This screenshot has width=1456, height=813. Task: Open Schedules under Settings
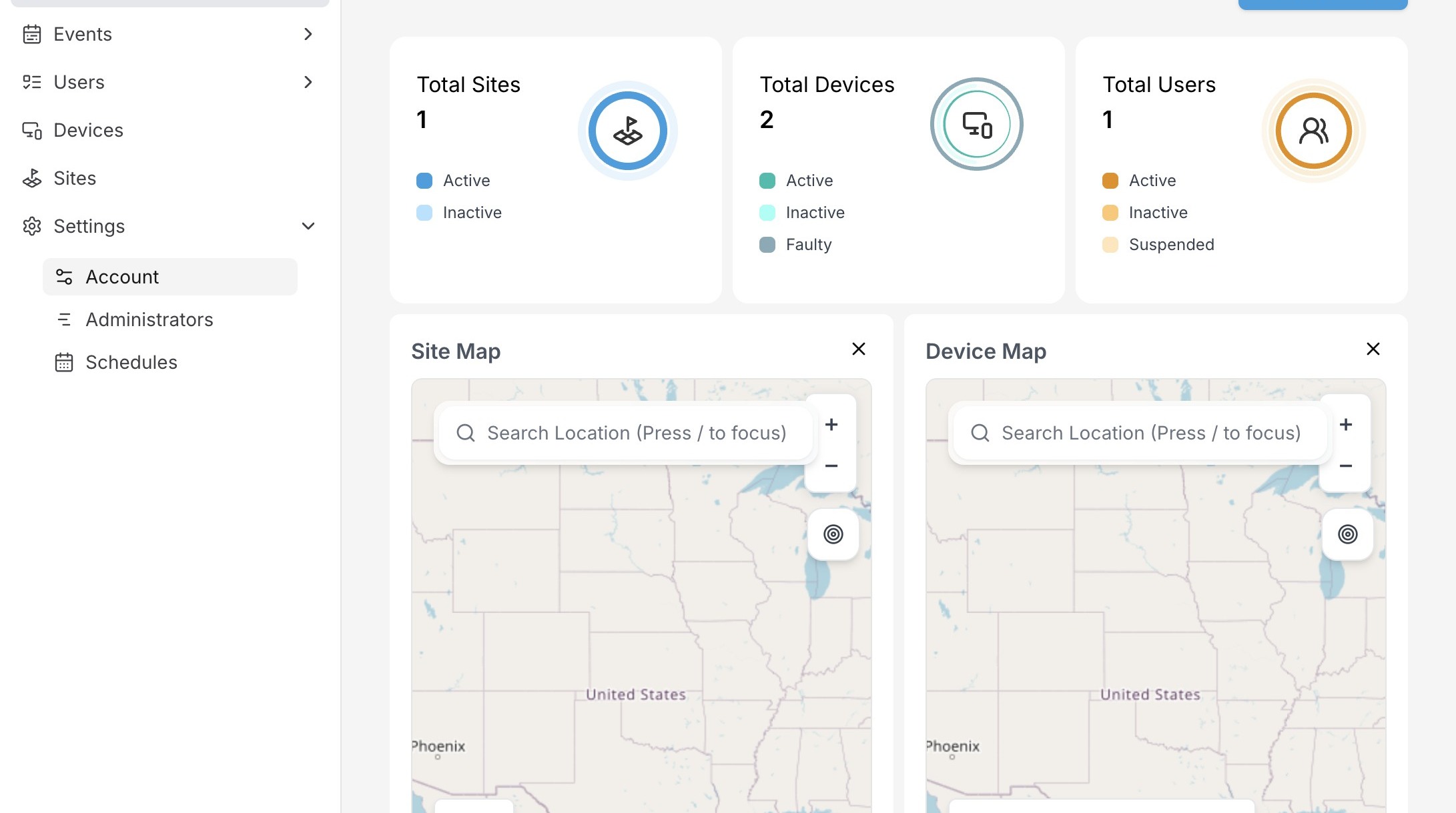tap(131, 362)
